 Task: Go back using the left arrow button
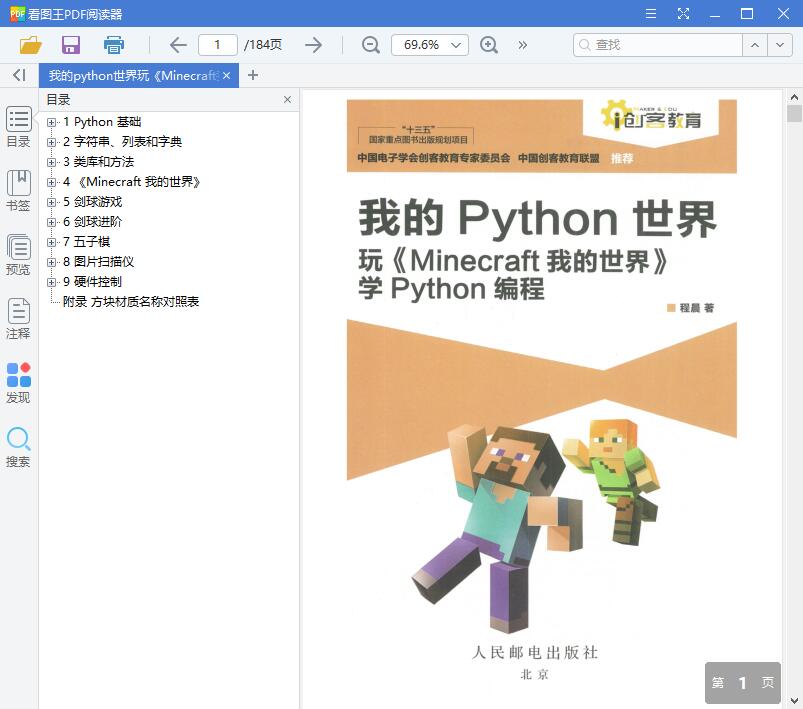point(178,45)
